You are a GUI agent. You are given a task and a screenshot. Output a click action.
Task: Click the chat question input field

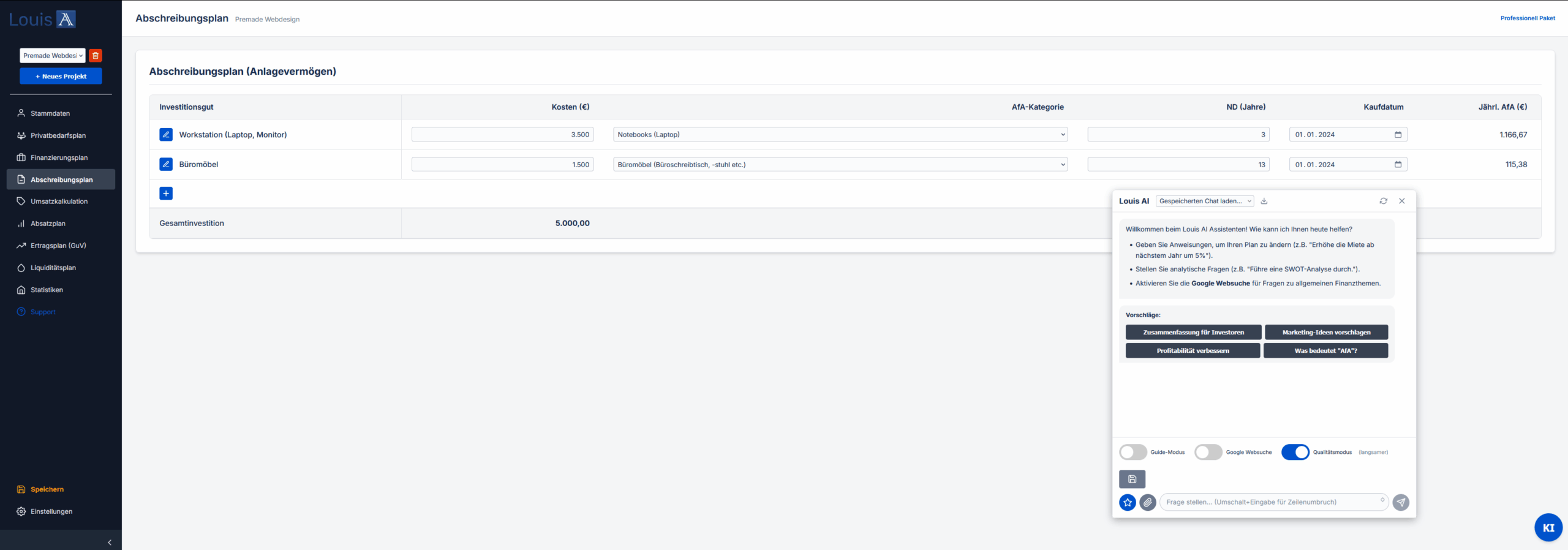point(1271,502)
